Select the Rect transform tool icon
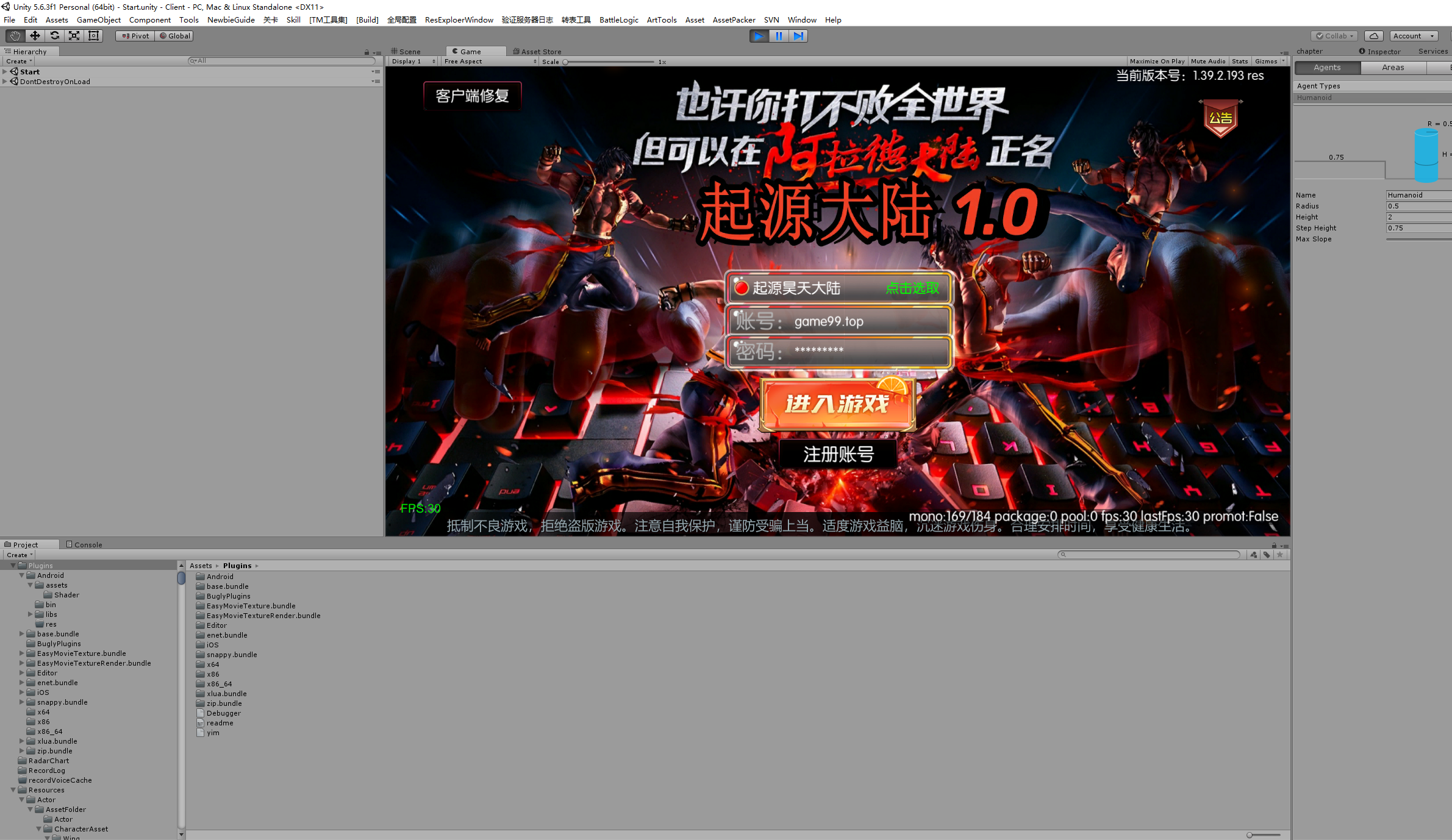This screenshot has height=840, width=1452. pos(93,36)
